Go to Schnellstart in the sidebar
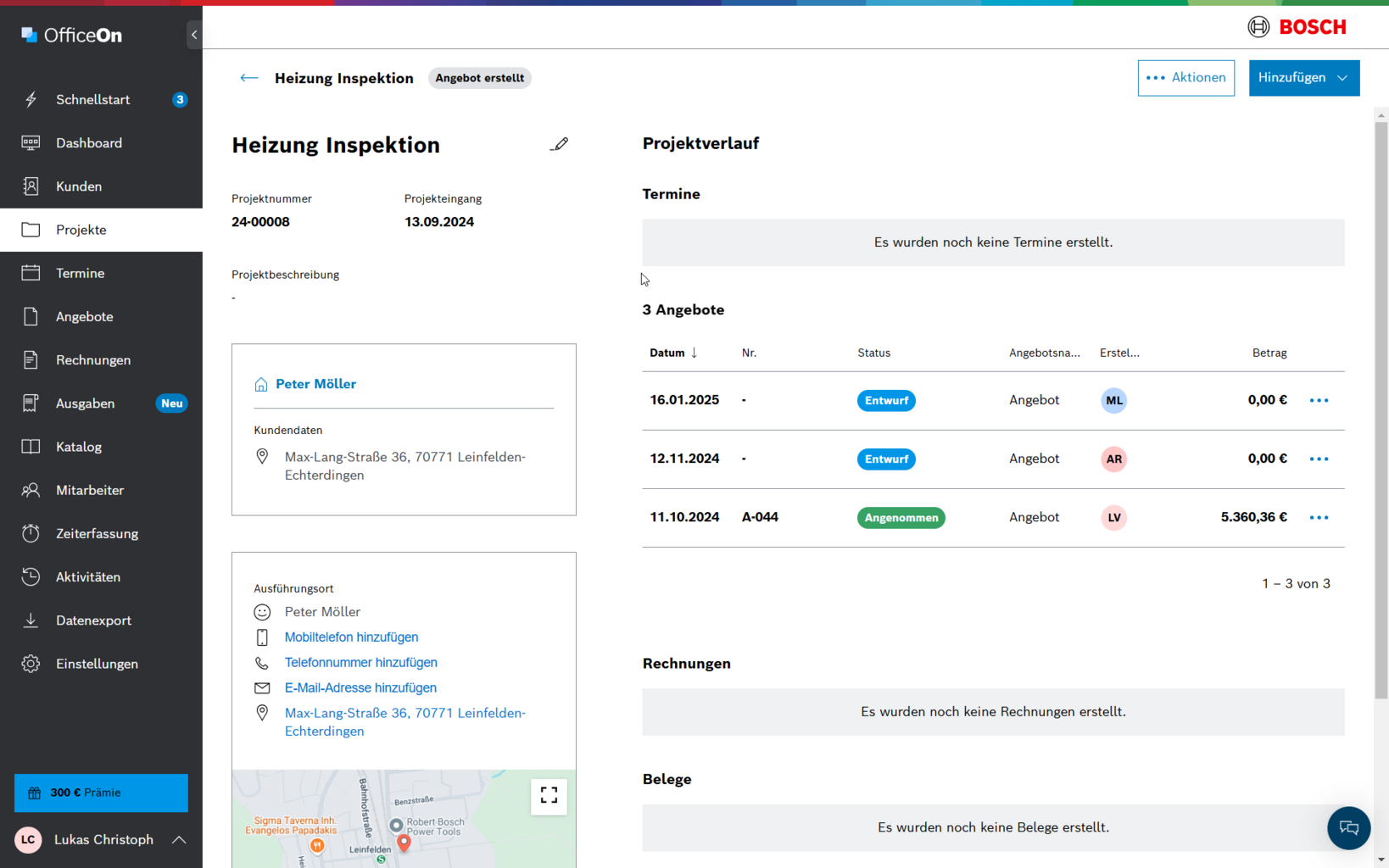Viewport: 1389px width, 868px height. click(92, 100)
